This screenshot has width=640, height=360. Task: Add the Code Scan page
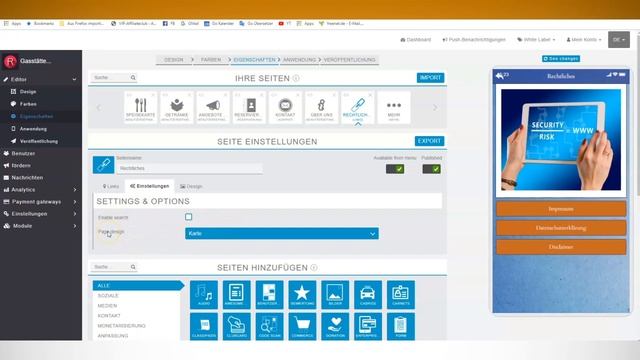(x=269, y=326)
